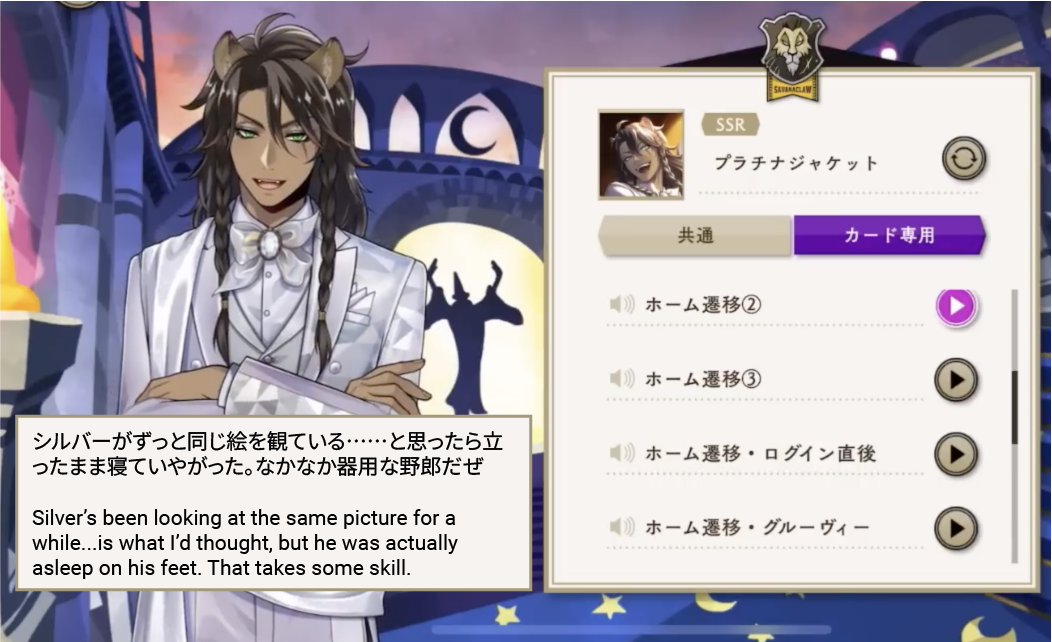The width and height of the screenshot is (1052, 642).
Task: Click the ホーム遷移・ログイン直後 row label
Action: (x=760, y=453)
